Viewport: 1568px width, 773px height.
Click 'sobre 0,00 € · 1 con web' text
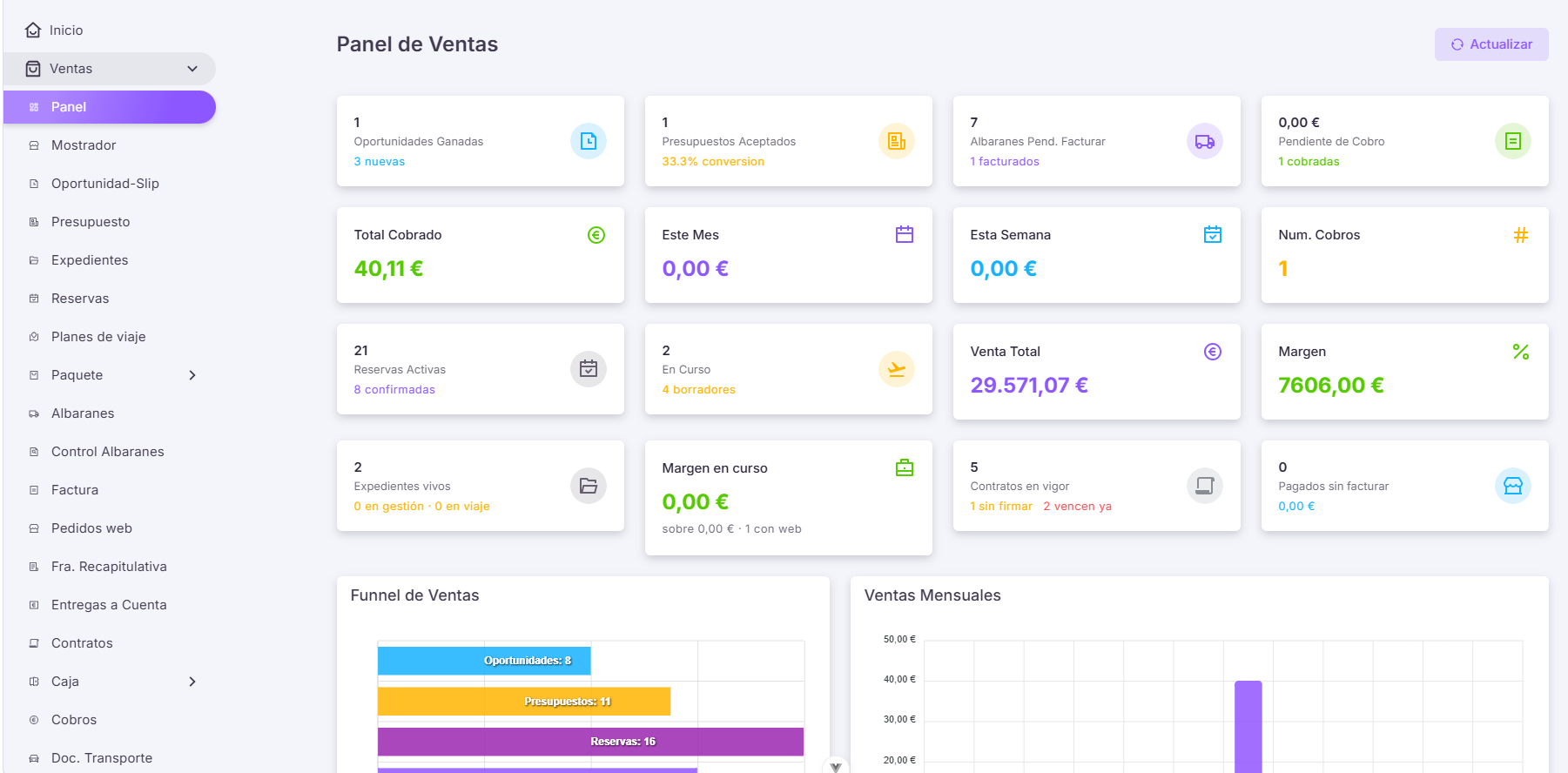731,529
